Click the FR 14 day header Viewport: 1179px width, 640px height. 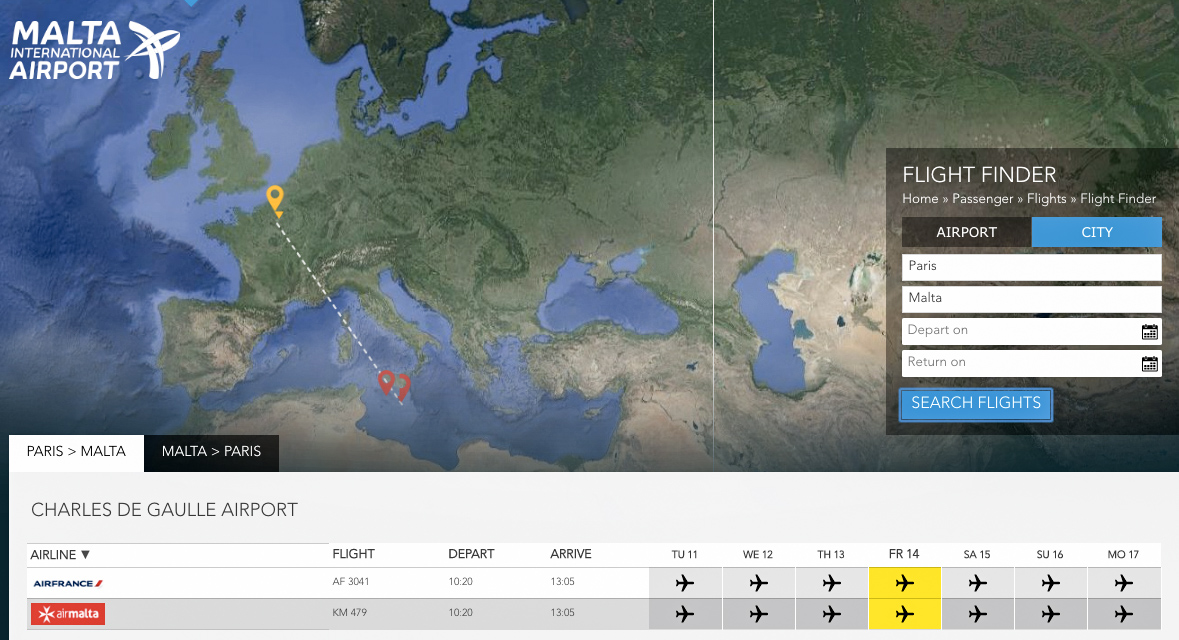[904, 554]
